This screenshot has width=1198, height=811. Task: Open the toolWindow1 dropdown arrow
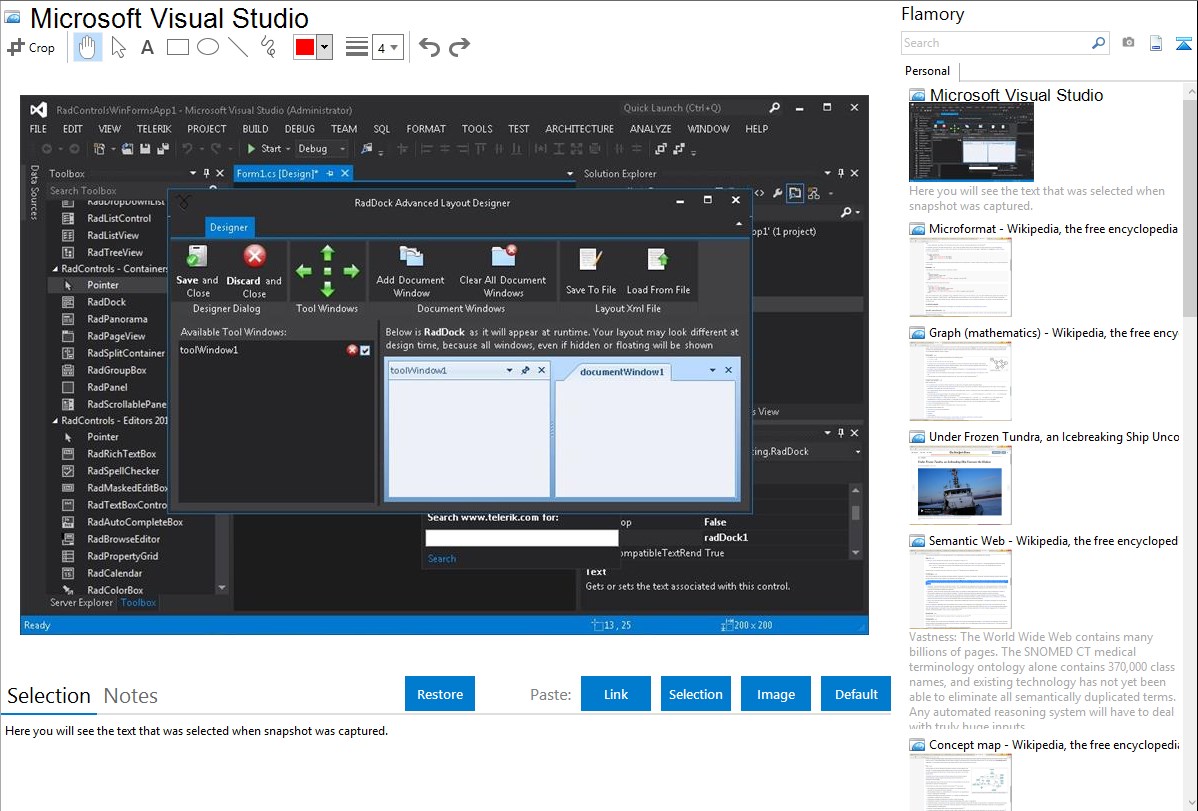[509, 370]
